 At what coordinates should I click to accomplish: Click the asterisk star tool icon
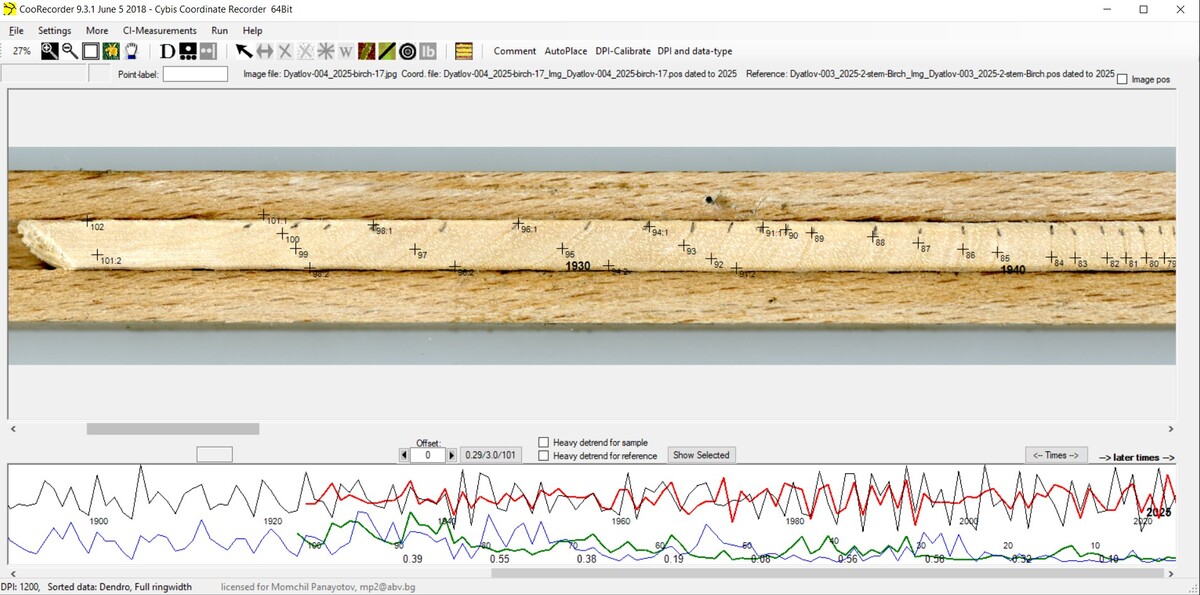coord(325,51)
